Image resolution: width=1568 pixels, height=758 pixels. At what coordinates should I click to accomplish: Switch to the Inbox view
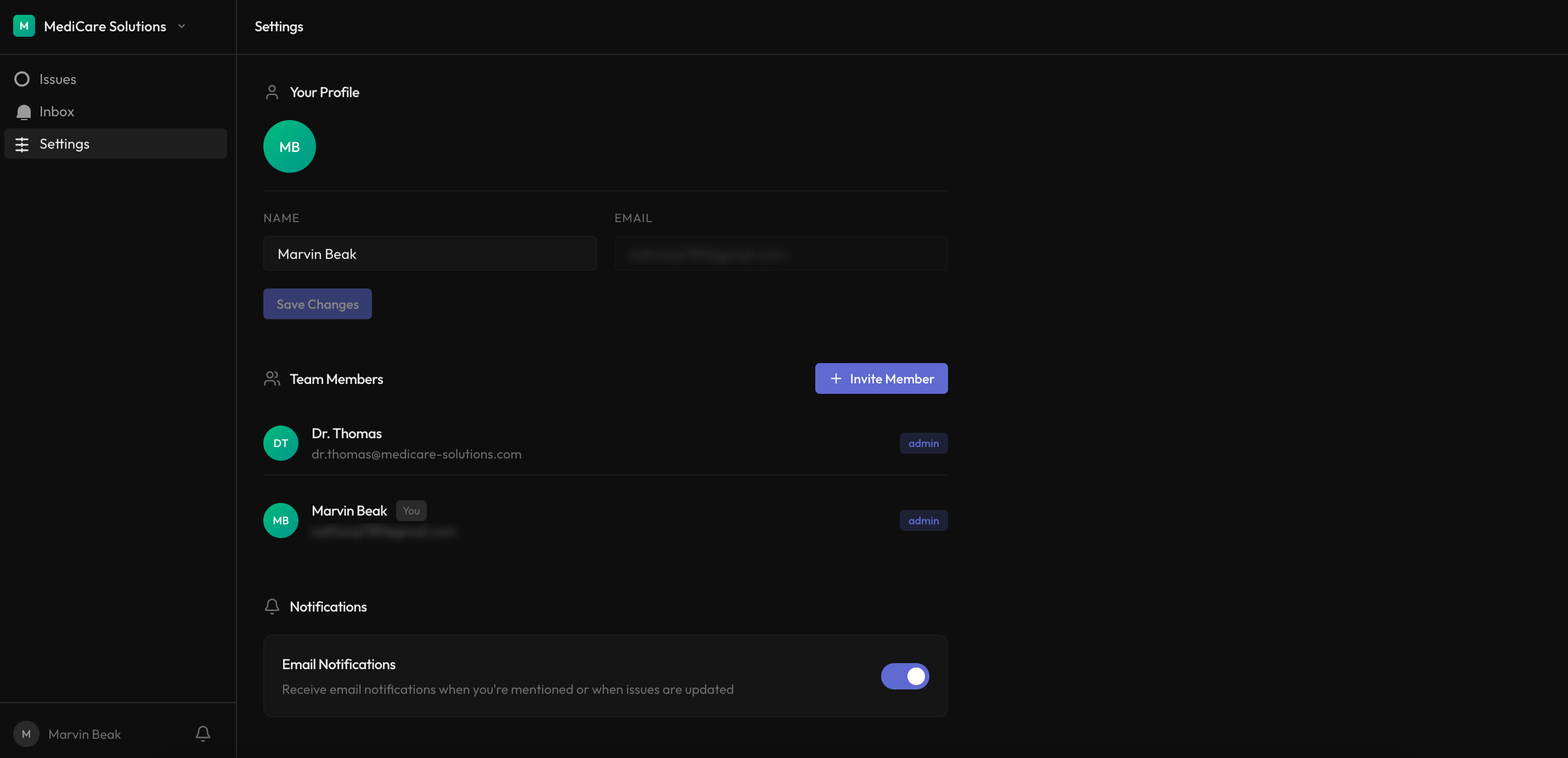[56, 111]
